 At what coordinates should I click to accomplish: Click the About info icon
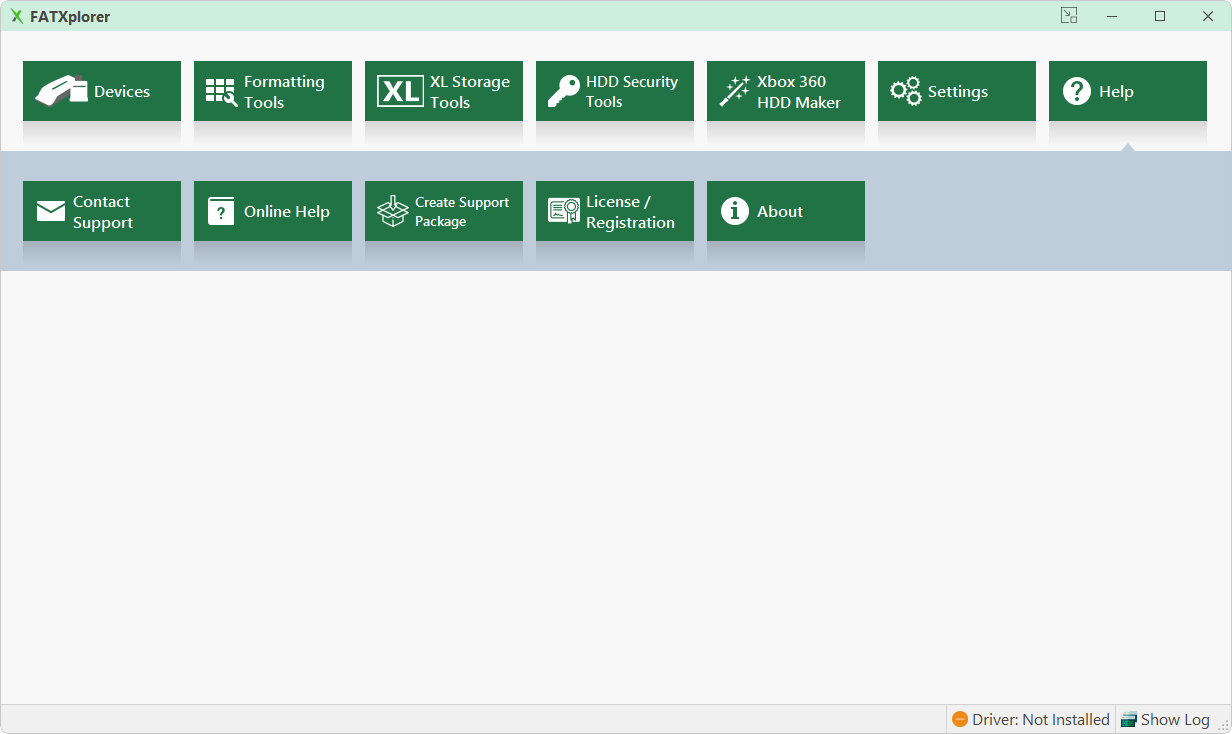[x=735, y=211]
